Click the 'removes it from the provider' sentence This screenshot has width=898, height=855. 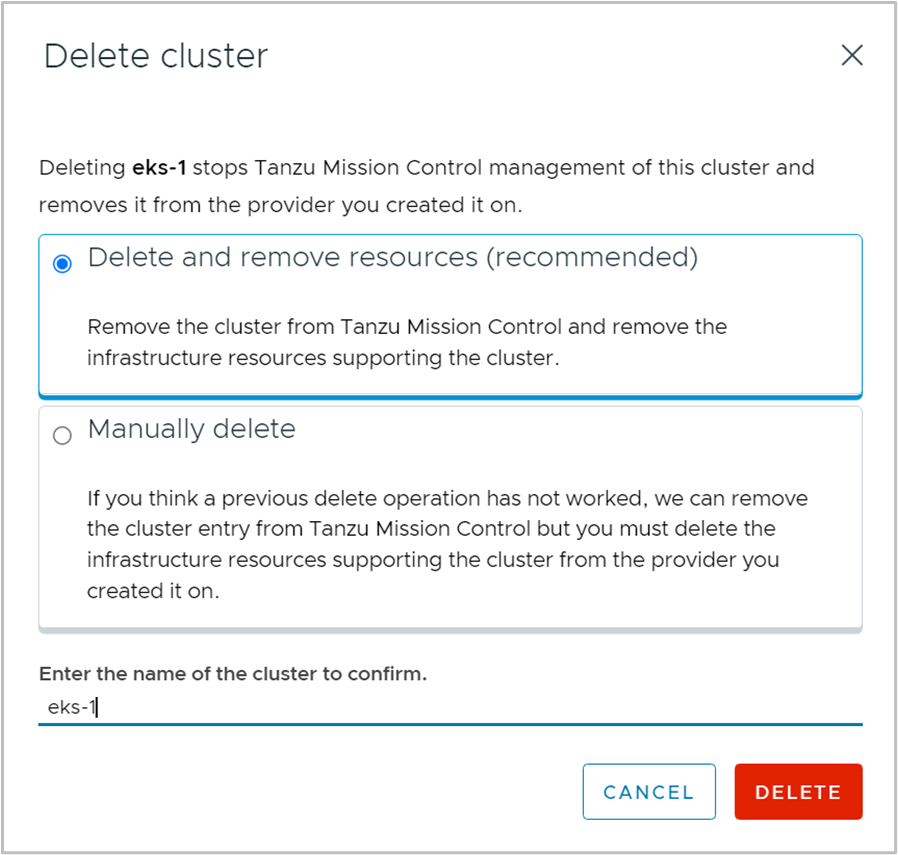tap(280, 205)
